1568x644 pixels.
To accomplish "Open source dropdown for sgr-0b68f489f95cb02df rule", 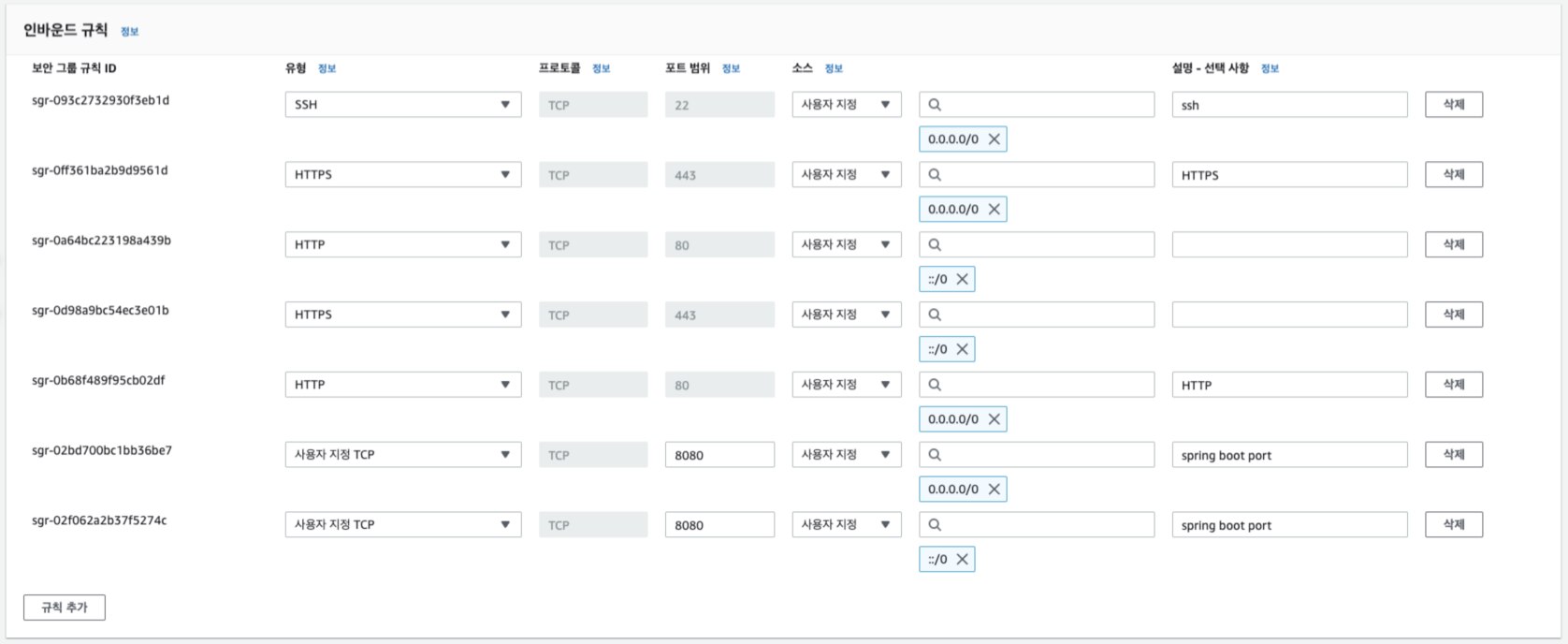I will 847,385.
